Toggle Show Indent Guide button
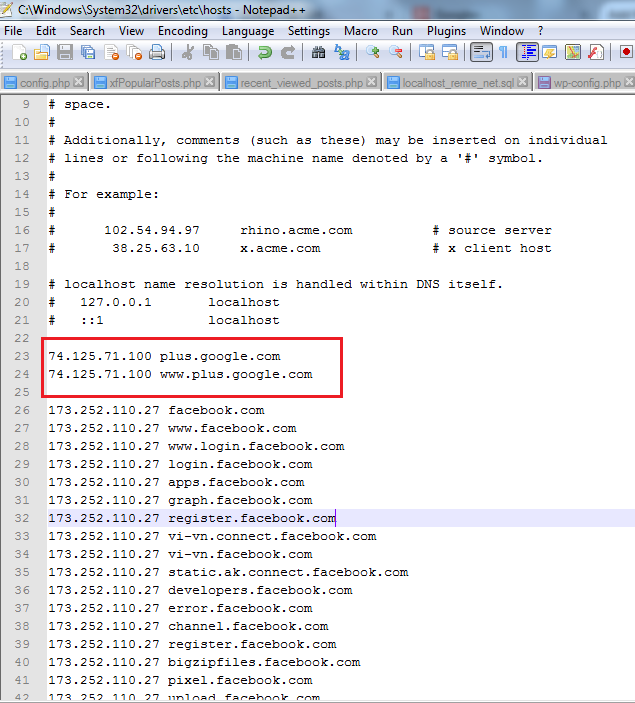The image size is (635, 703). click(x=527, y=52)
